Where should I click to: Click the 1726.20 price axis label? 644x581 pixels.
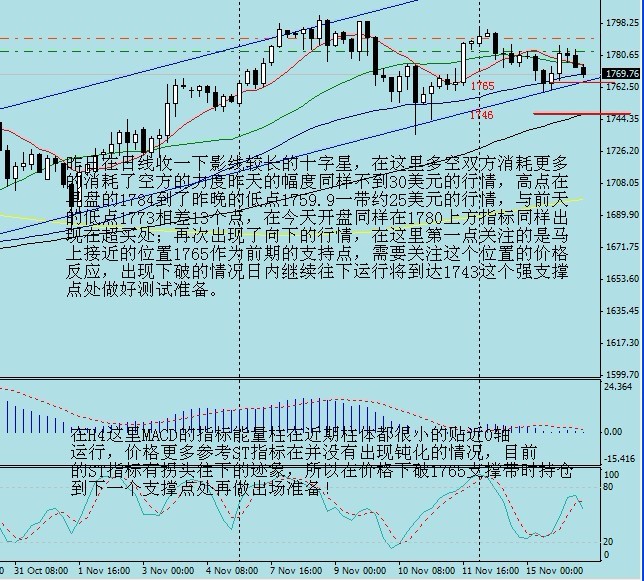pyautogui.click(x=622, y=151)
